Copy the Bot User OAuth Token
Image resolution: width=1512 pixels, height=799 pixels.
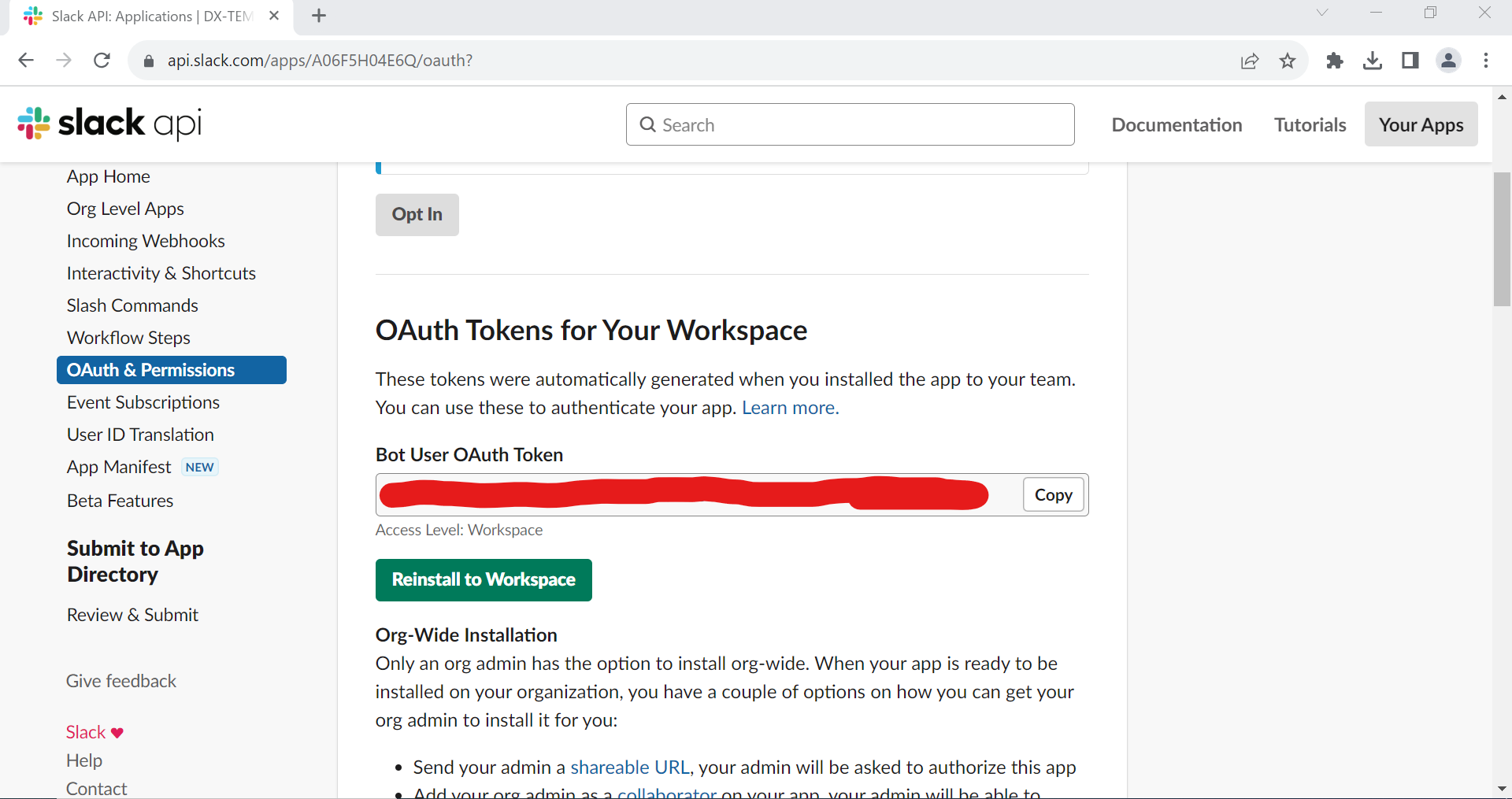coord(1053,494)
